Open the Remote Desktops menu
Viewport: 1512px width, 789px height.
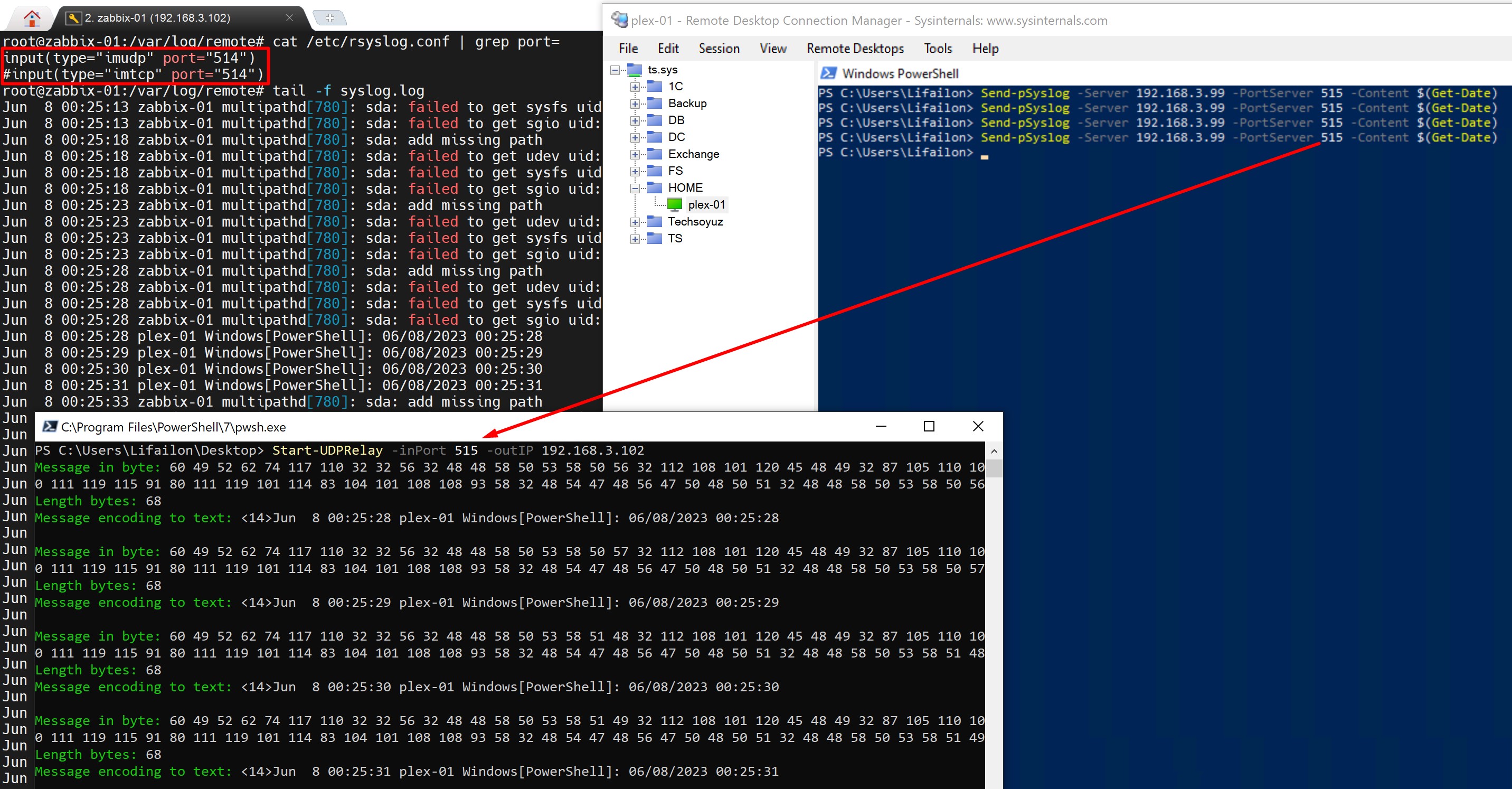(x=855, y=48)
